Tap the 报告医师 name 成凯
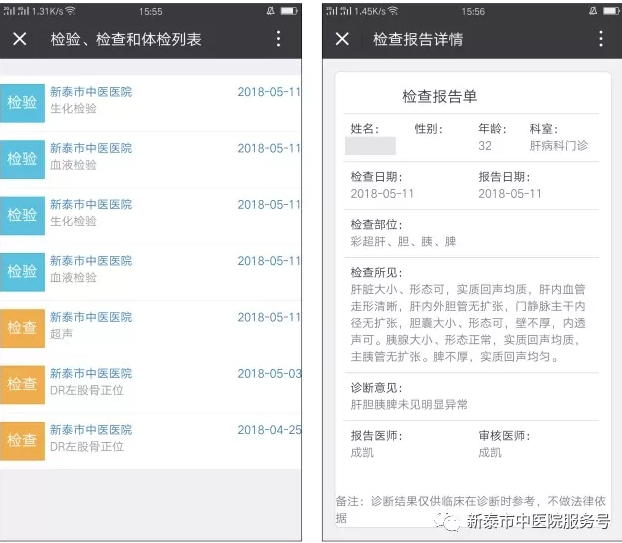 [362, 453]
